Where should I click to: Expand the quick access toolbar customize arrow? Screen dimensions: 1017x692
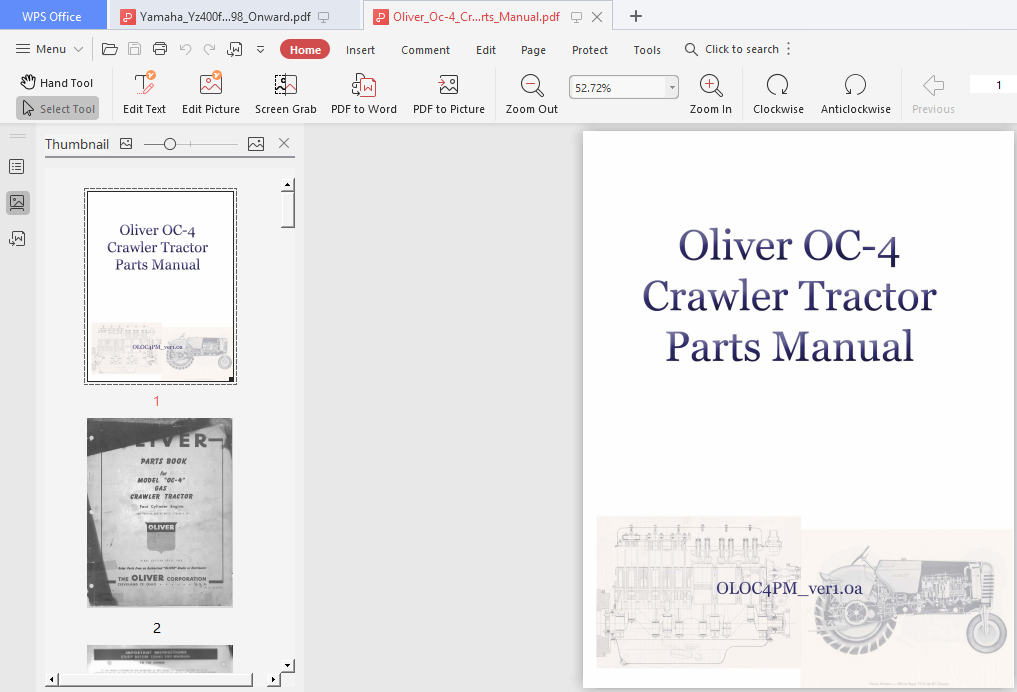[261, 49]
